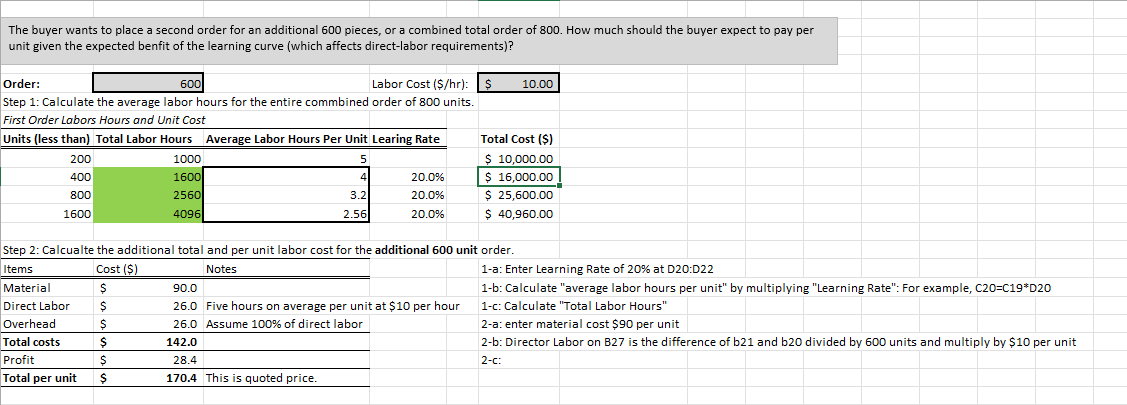This screenshot has width=1127, height=405.
Task: Click the Total costs value 142.0
Action: coord(149,342)
